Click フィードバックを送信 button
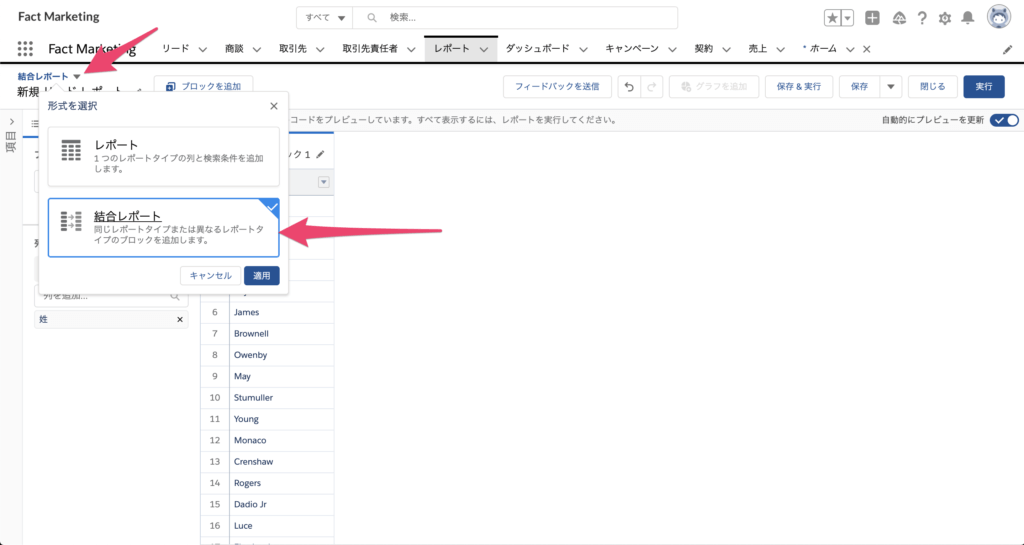The image size is (1024, 545). [x=557, y=87]
